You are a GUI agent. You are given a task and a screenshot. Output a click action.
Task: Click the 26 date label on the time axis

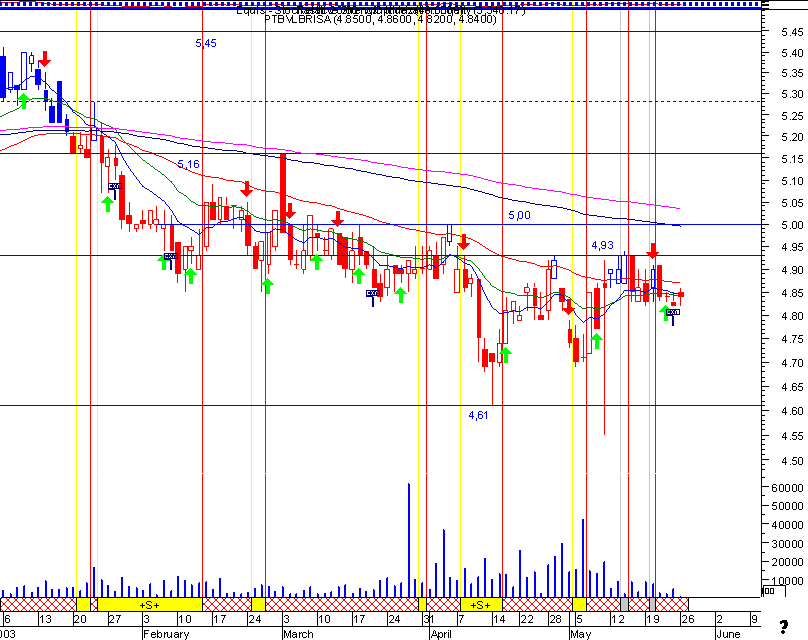click(688, 619)
